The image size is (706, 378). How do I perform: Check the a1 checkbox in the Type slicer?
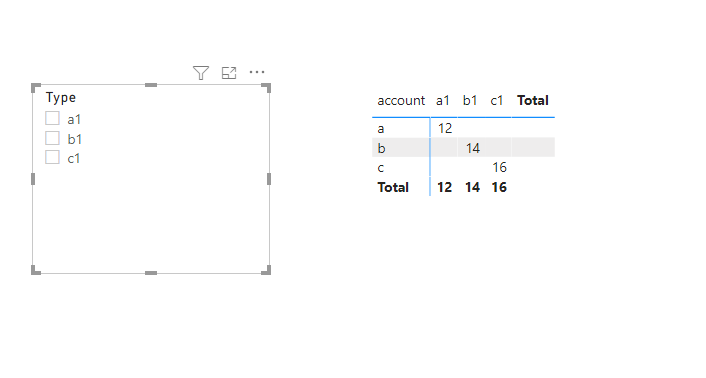pos(52,118)
